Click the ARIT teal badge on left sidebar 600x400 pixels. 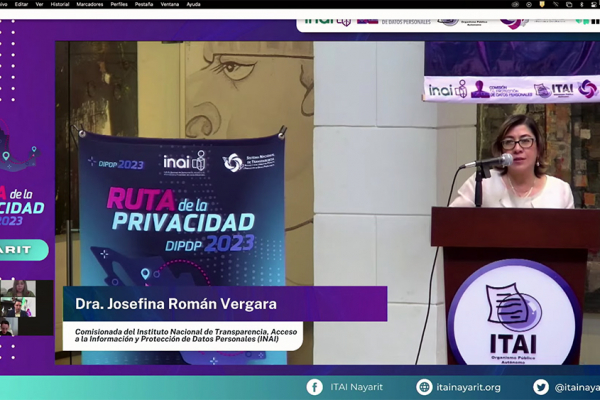pos(24,250)
